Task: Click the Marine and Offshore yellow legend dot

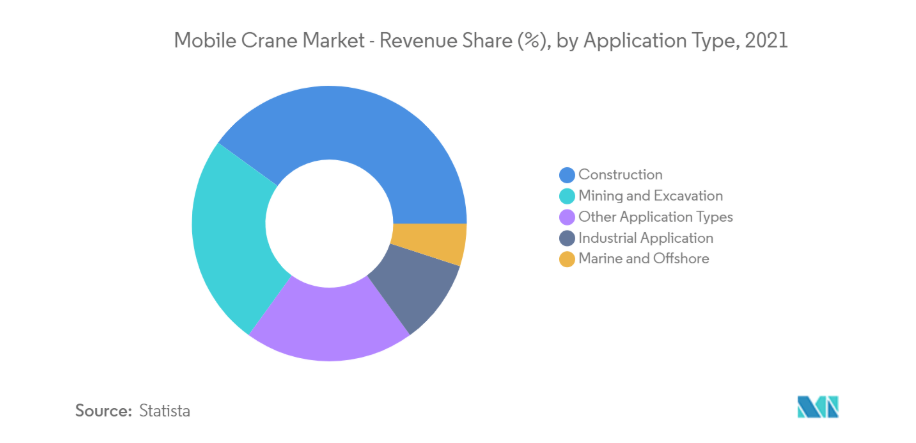Action: [567, 259]
